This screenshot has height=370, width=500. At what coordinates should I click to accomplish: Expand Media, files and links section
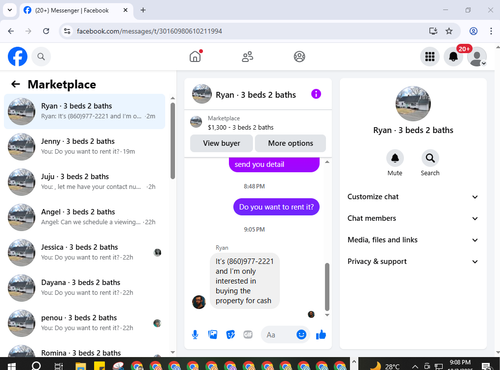coord(413,240)
